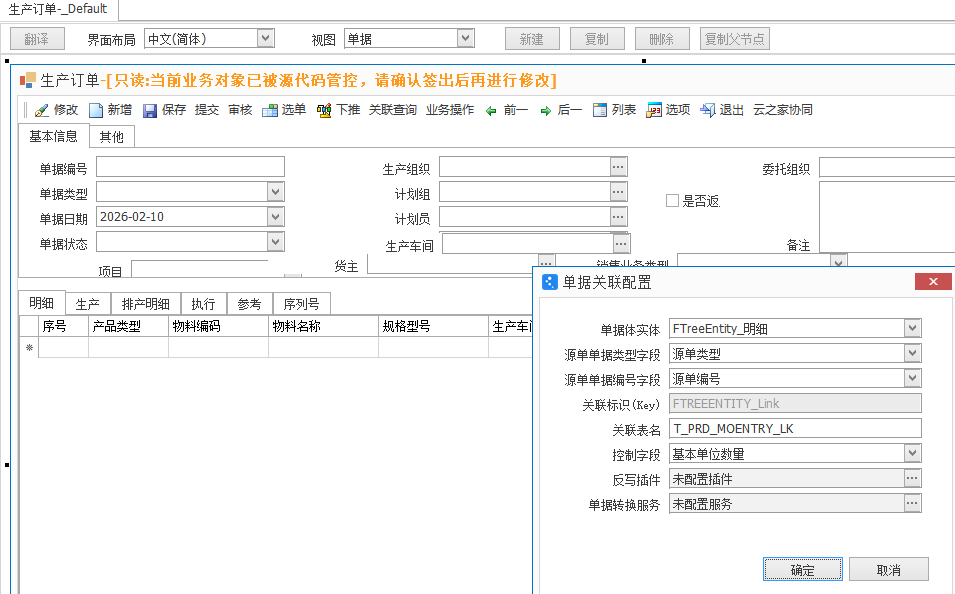The width and height of the screenshot is (955, 594).
Task: Click the 下推 (Push down) toolbar icon
Action: click(324, 111)
